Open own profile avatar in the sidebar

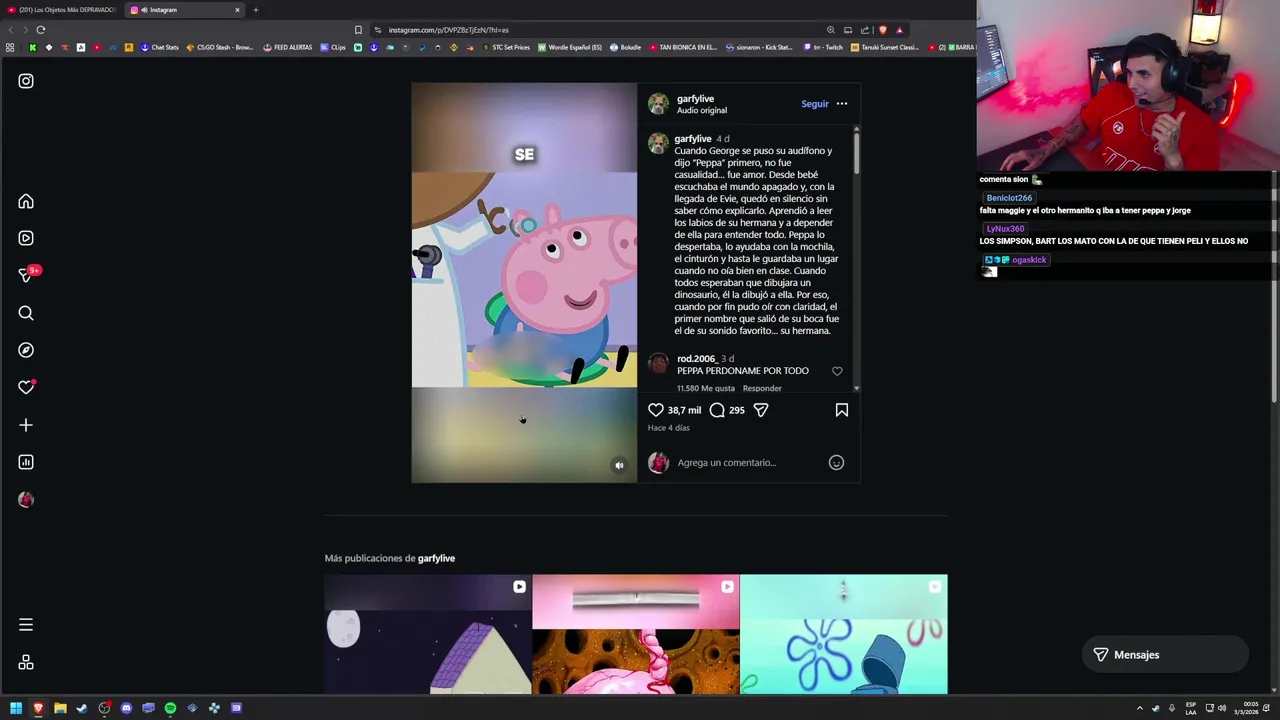coord(26,499)
